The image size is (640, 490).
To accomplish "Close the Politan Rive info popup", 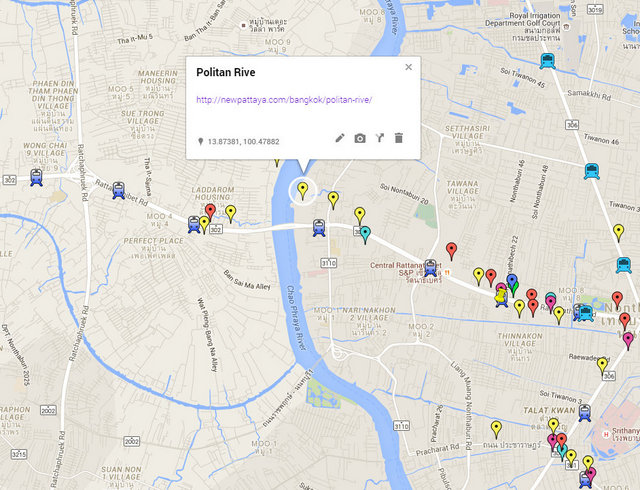I will tap(408, 67).
